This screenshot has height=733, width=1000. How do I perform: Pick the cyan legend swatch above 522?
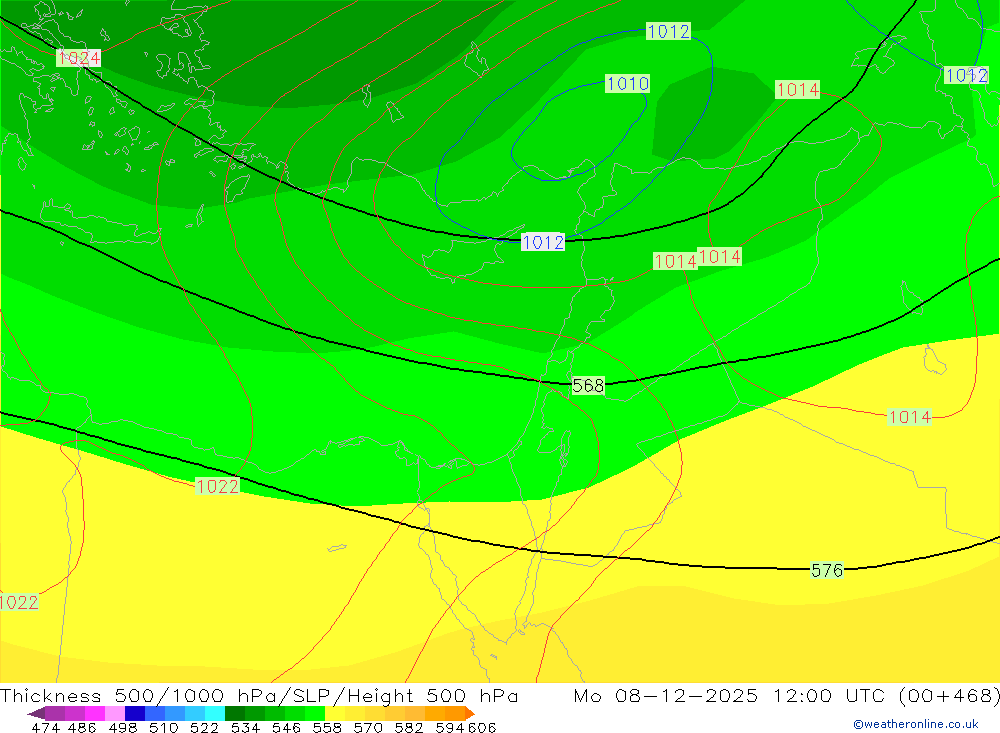215,713
